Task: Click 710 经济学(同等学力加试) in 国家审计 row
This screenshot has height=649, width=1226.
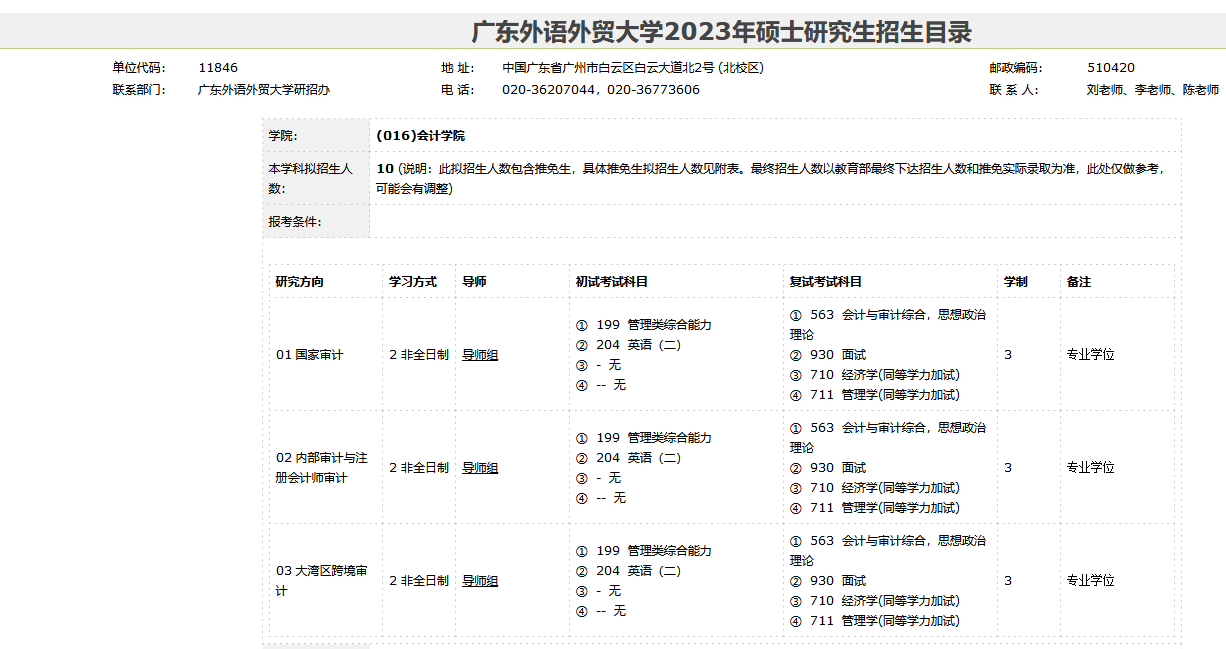Action: (875, 375)
